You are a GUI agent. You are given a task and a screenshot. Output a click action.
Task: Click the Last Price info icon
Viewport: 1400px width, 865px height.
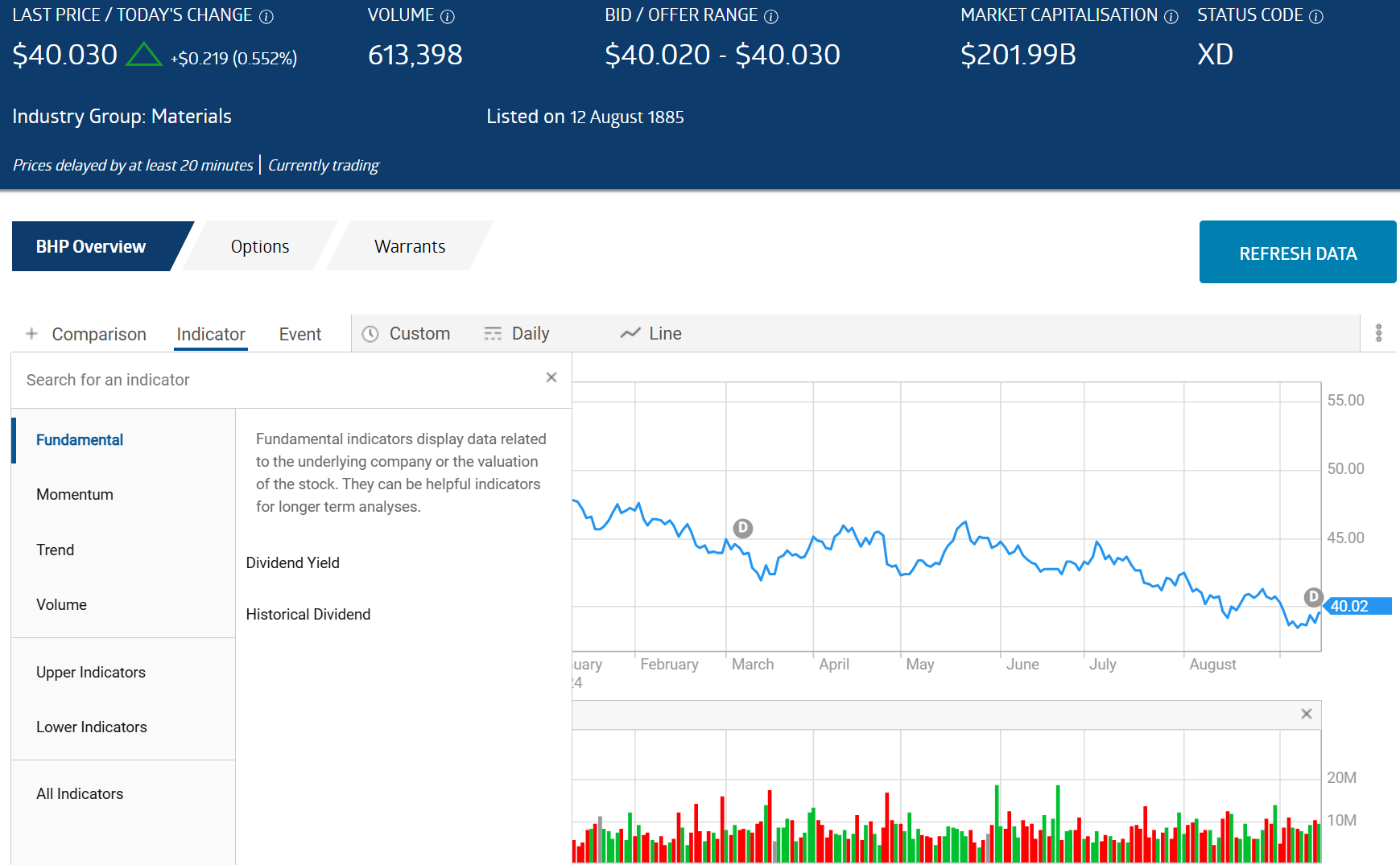coord(266,17)
